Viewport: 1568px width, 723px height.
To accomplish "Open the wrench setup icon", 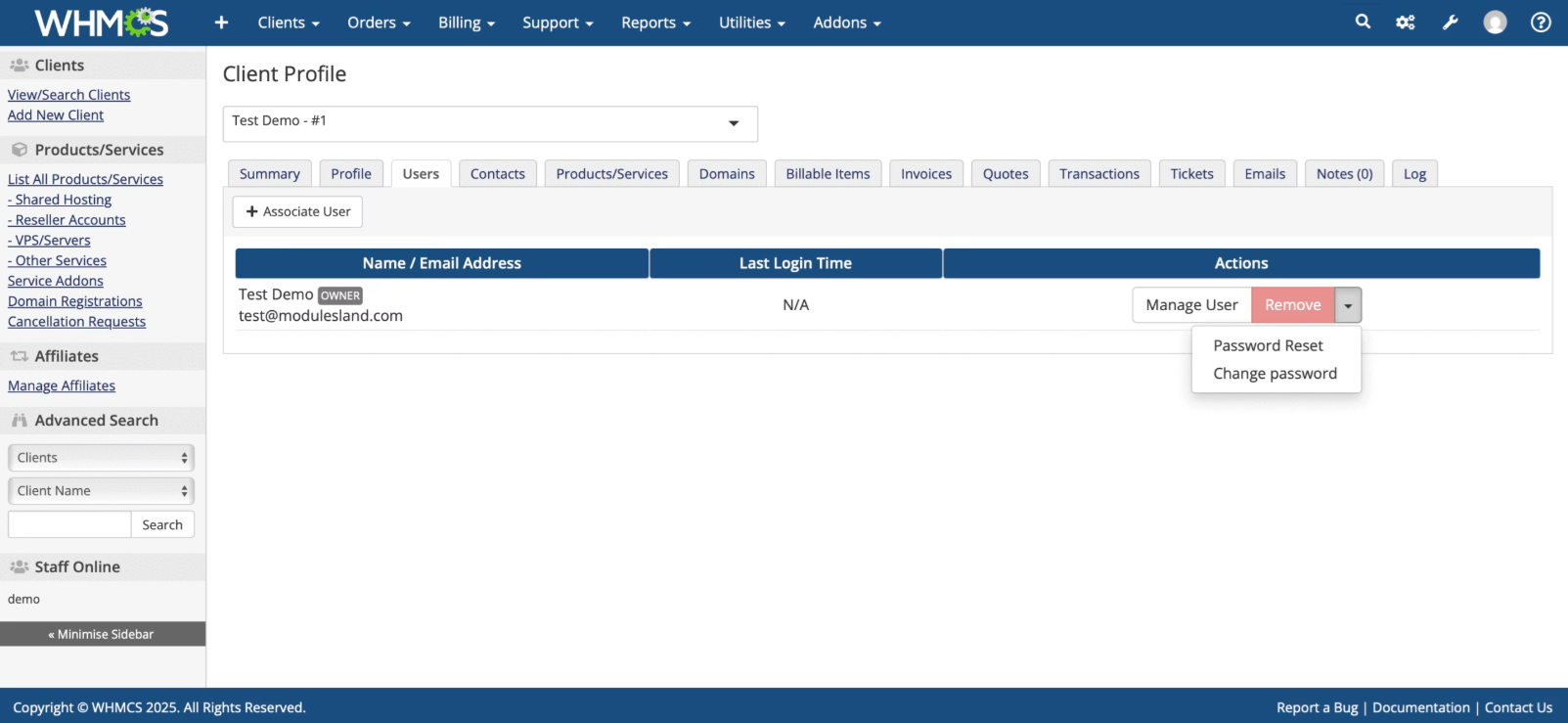I will point(1451,23).
